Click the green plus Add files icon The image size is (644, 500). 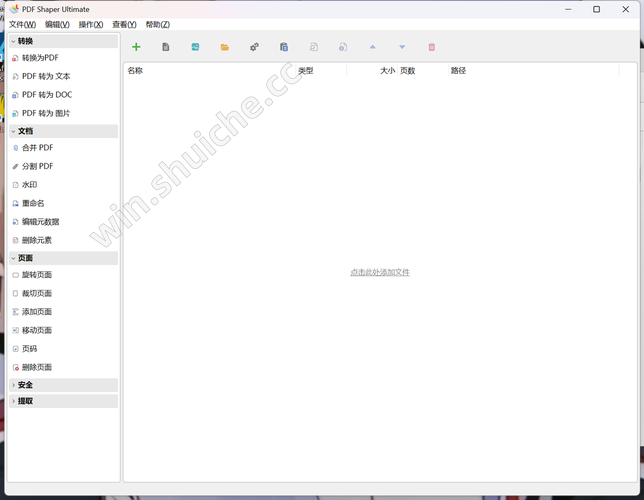click(136, 47)
